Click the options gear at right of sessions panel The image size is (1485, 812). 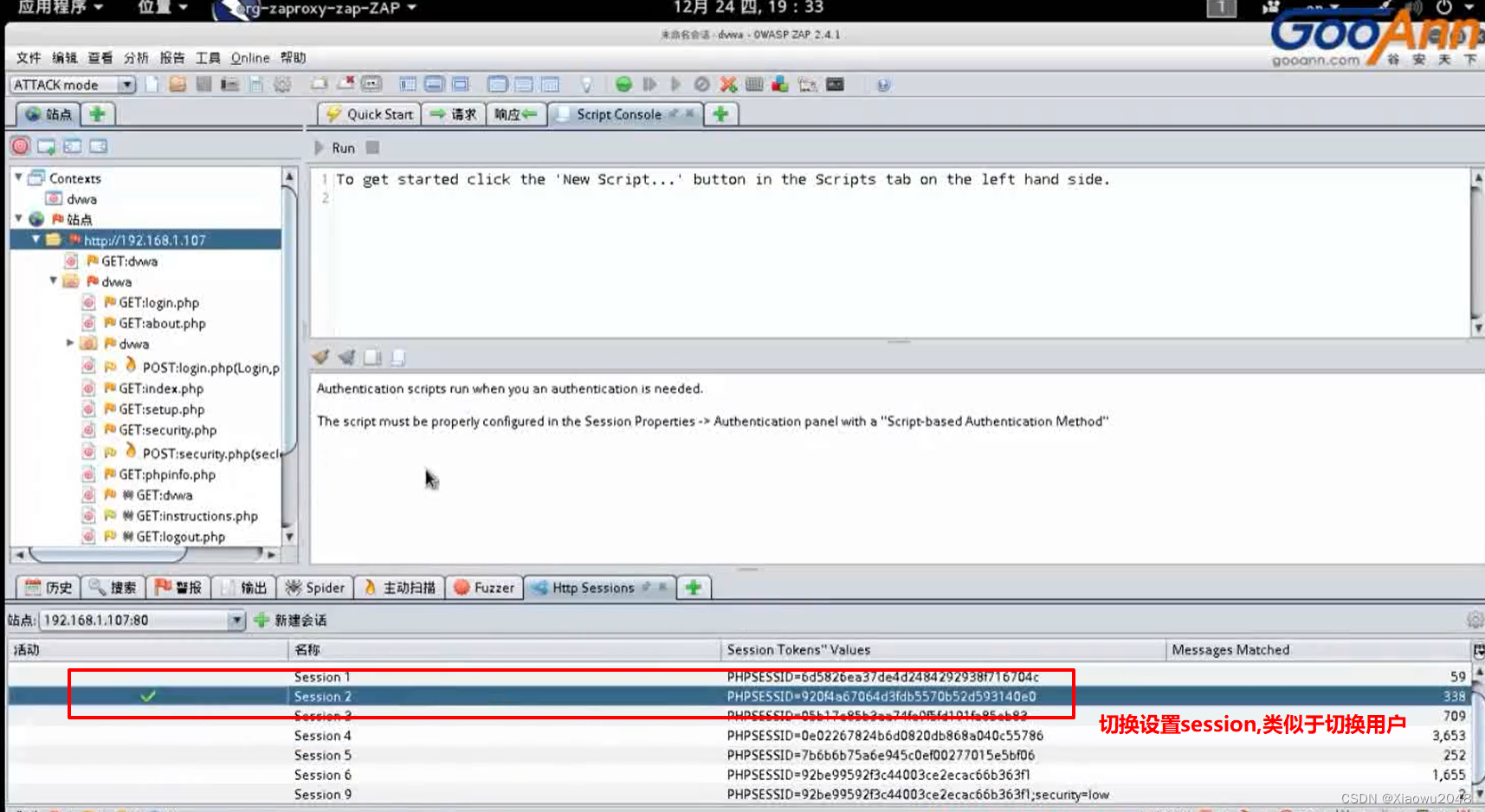coord(1475,620)
